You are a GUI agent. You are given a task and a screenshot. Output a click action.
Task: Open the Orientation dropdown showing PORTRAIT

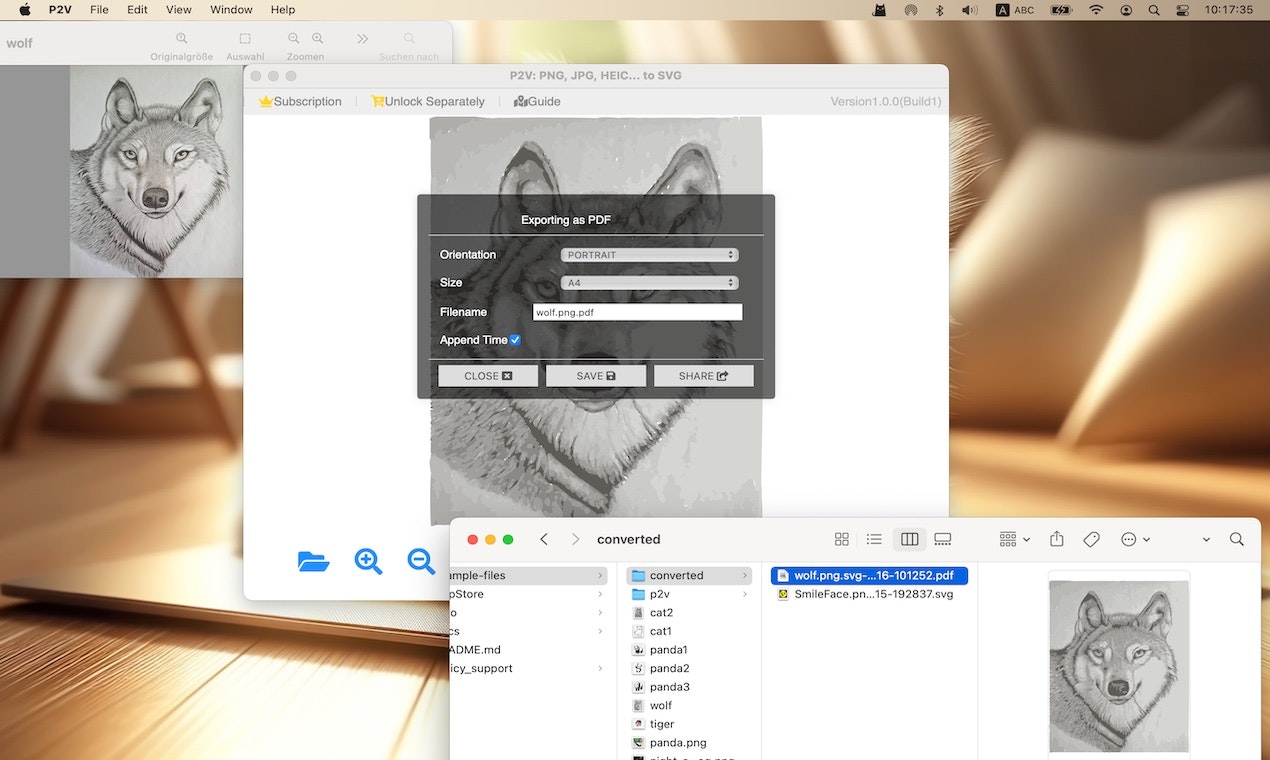(649, 254)
